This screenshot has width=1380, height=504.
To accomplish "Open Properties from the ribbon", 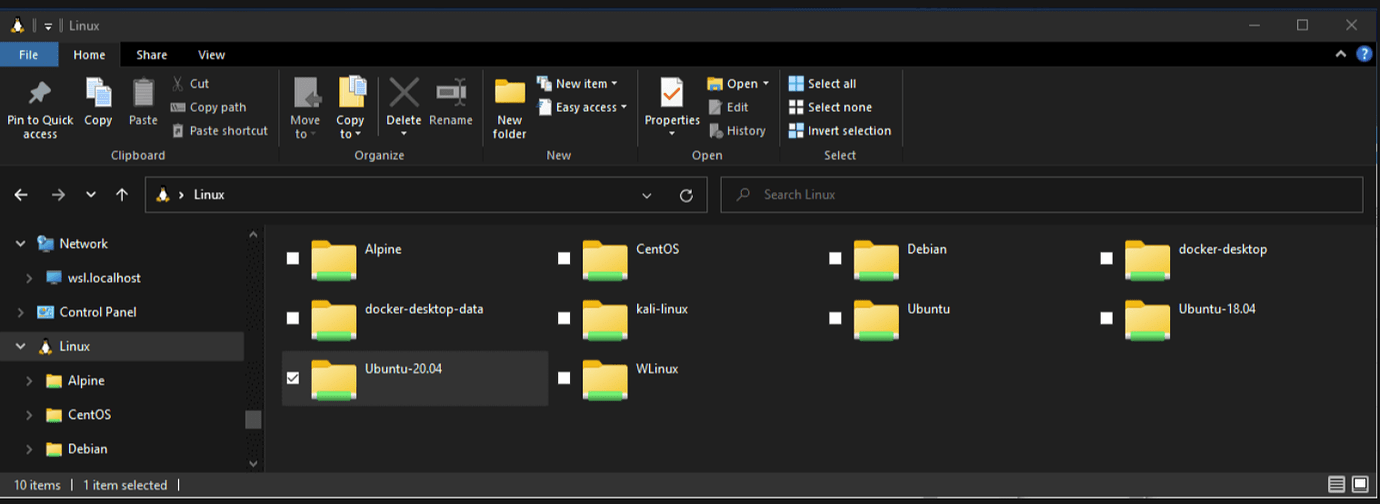I will pos(672,95).
